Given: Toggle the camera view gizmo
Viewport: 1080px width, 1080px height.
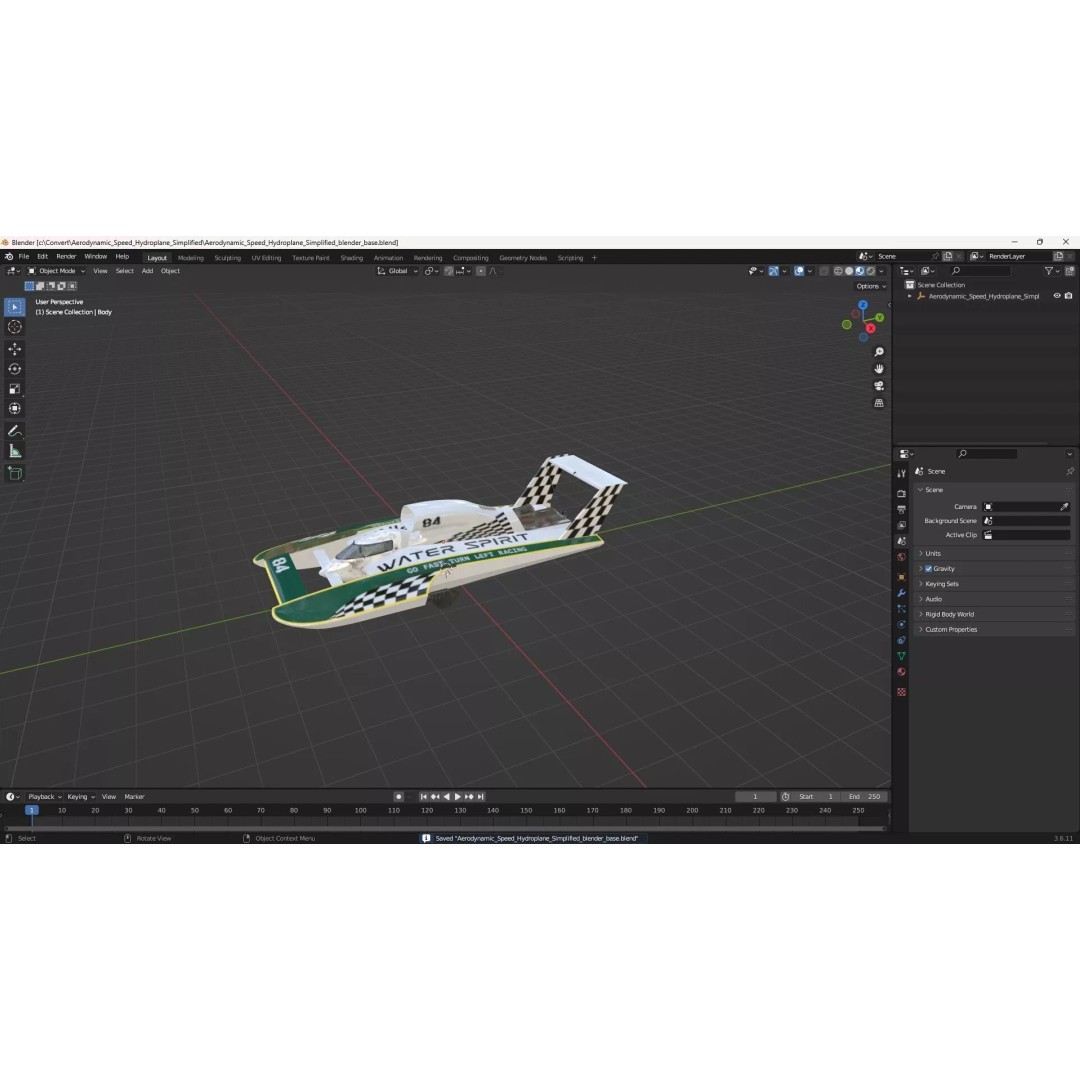Looking at the screenshot, I should (879, 386).
